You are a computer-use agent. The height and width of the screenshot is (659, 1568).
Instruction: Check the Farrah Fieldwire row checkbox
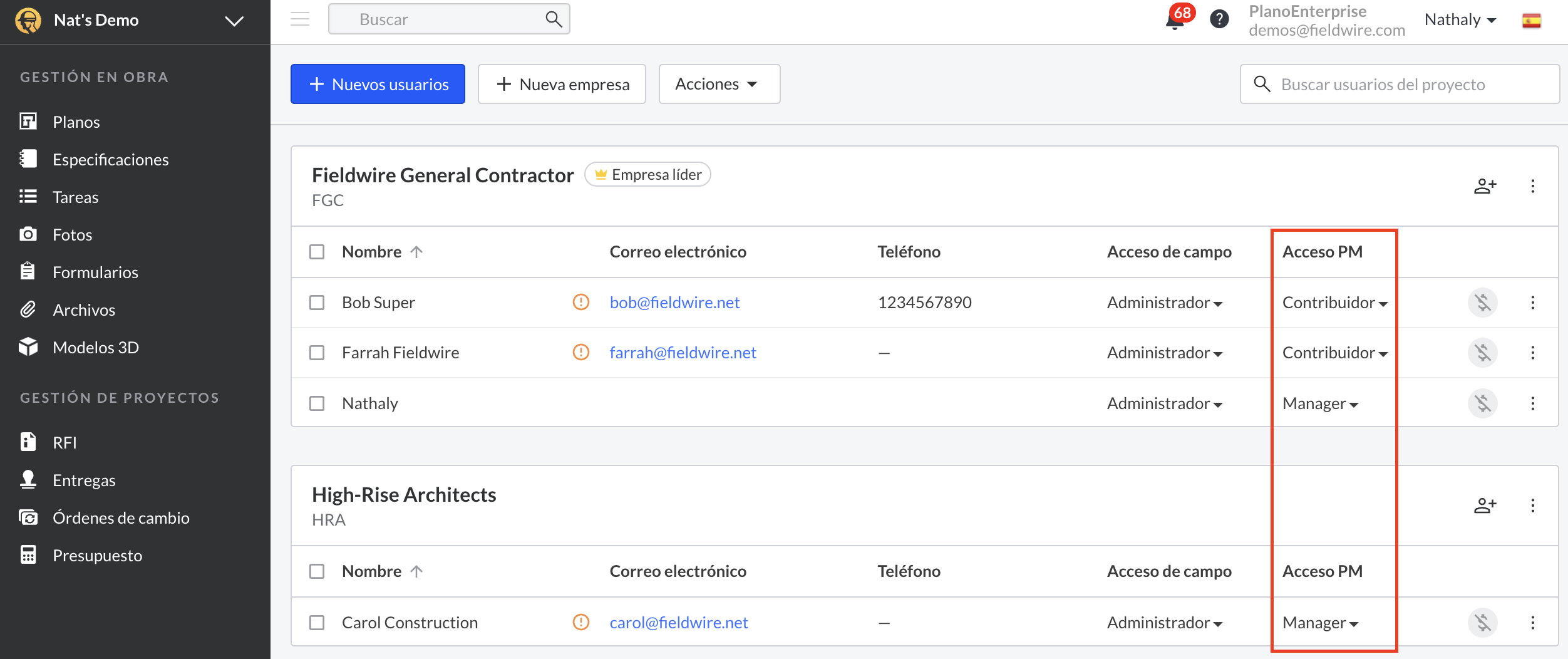pos(317,353)
